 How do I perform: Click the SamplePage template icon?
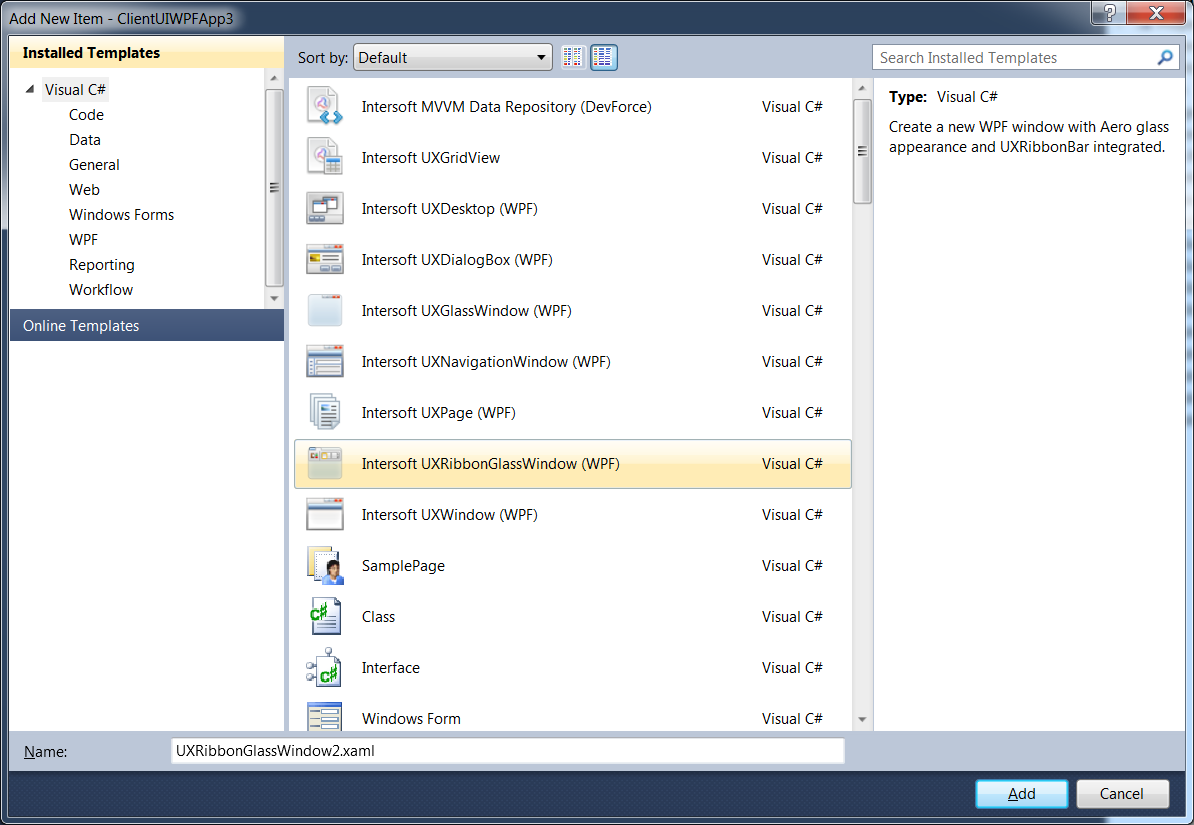325,565
